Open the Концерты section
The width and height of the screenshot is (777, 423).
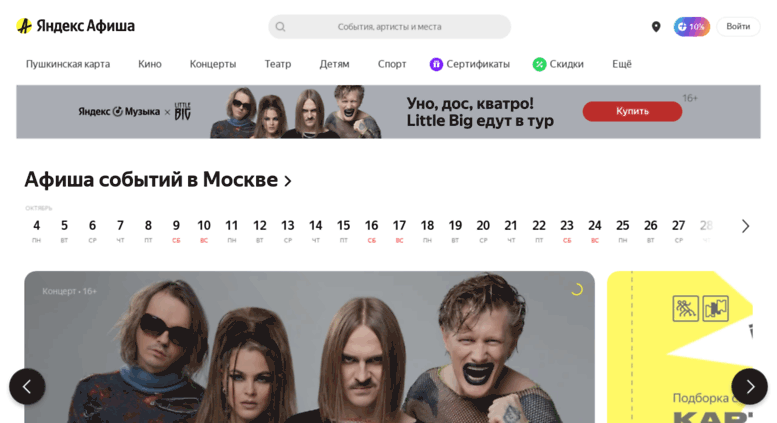(213, 64)
